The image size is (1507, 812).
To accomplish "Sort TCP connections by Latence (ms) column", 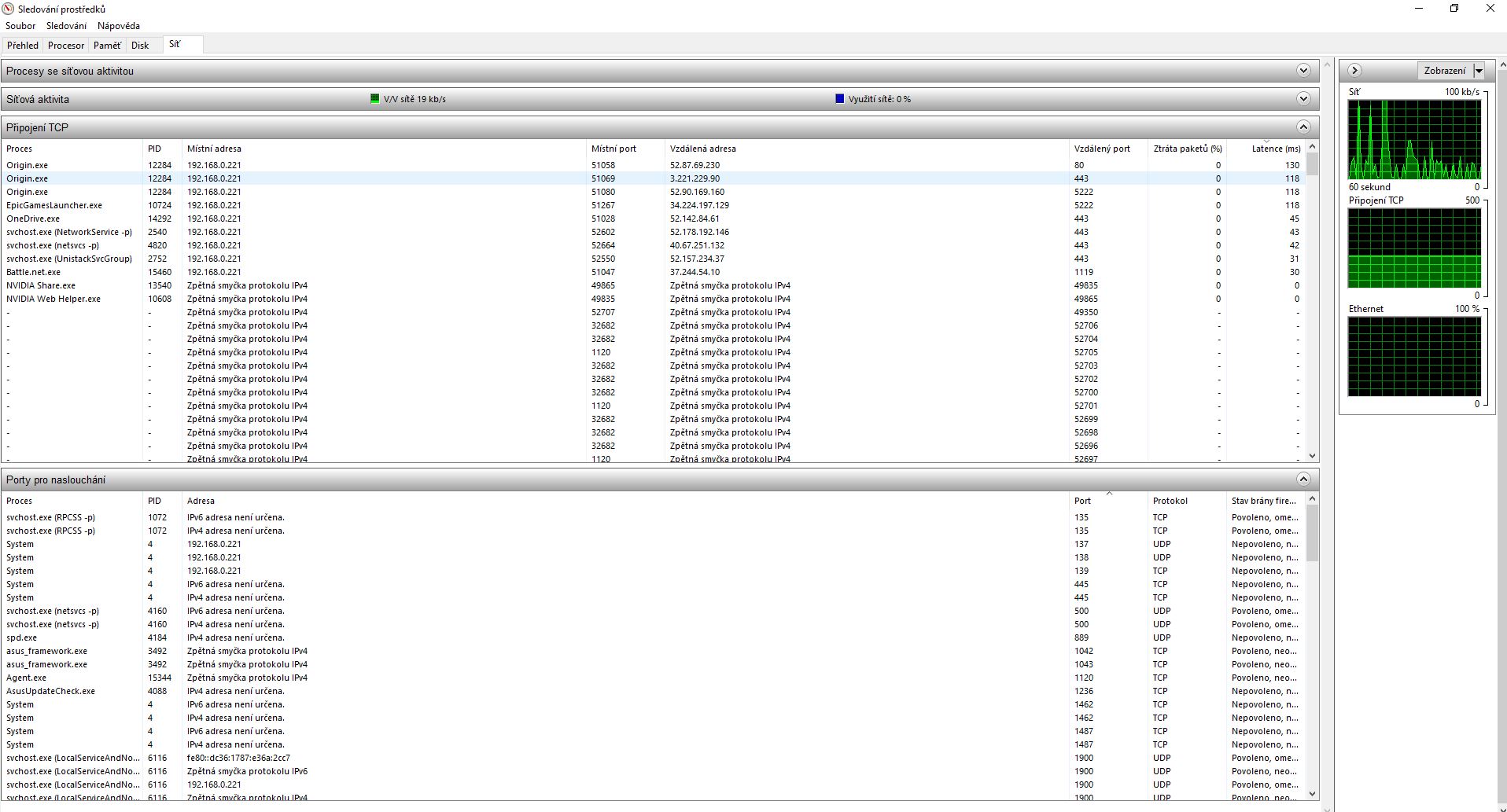I will (1275, 149).
